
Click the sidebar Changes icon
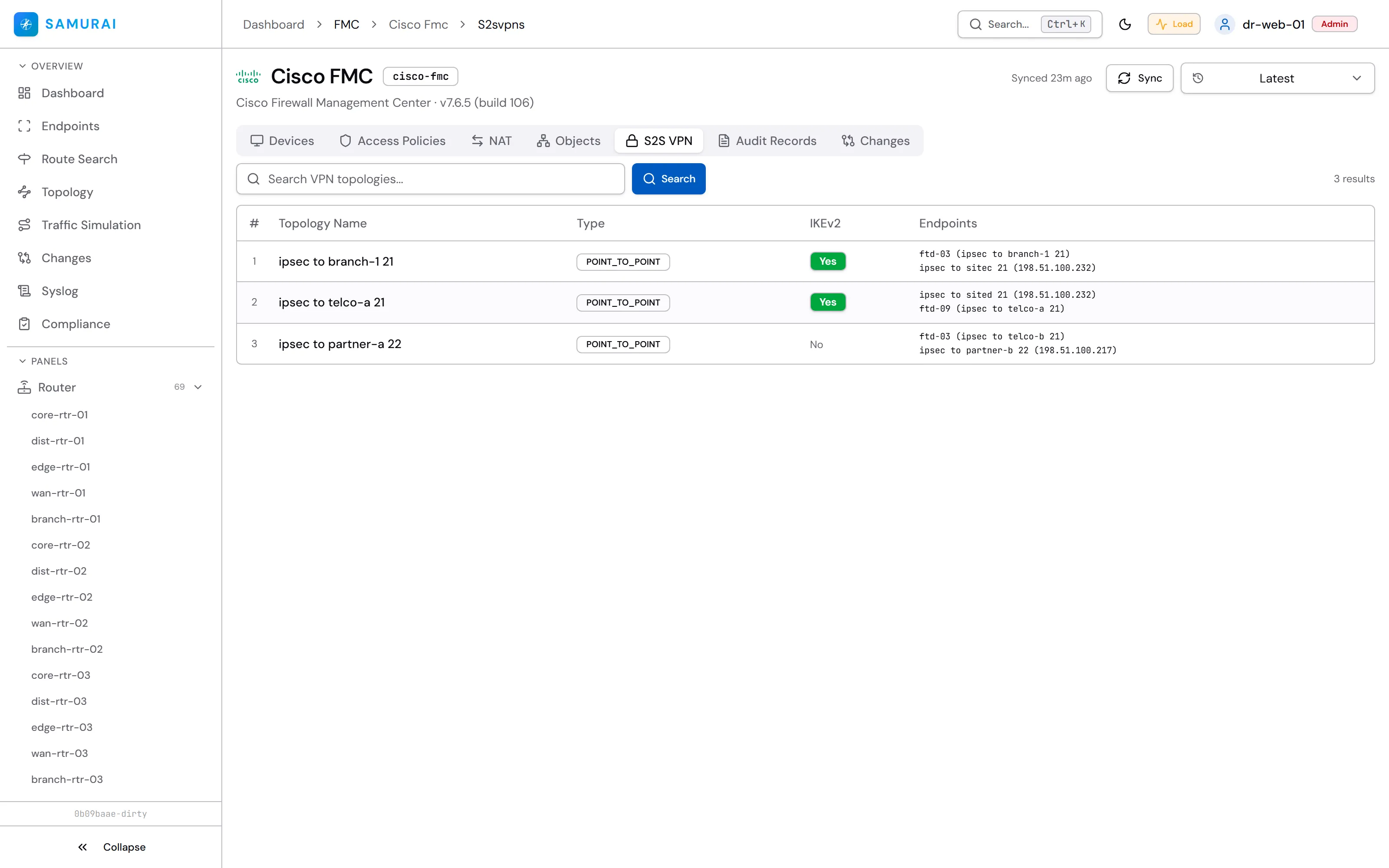24,258
